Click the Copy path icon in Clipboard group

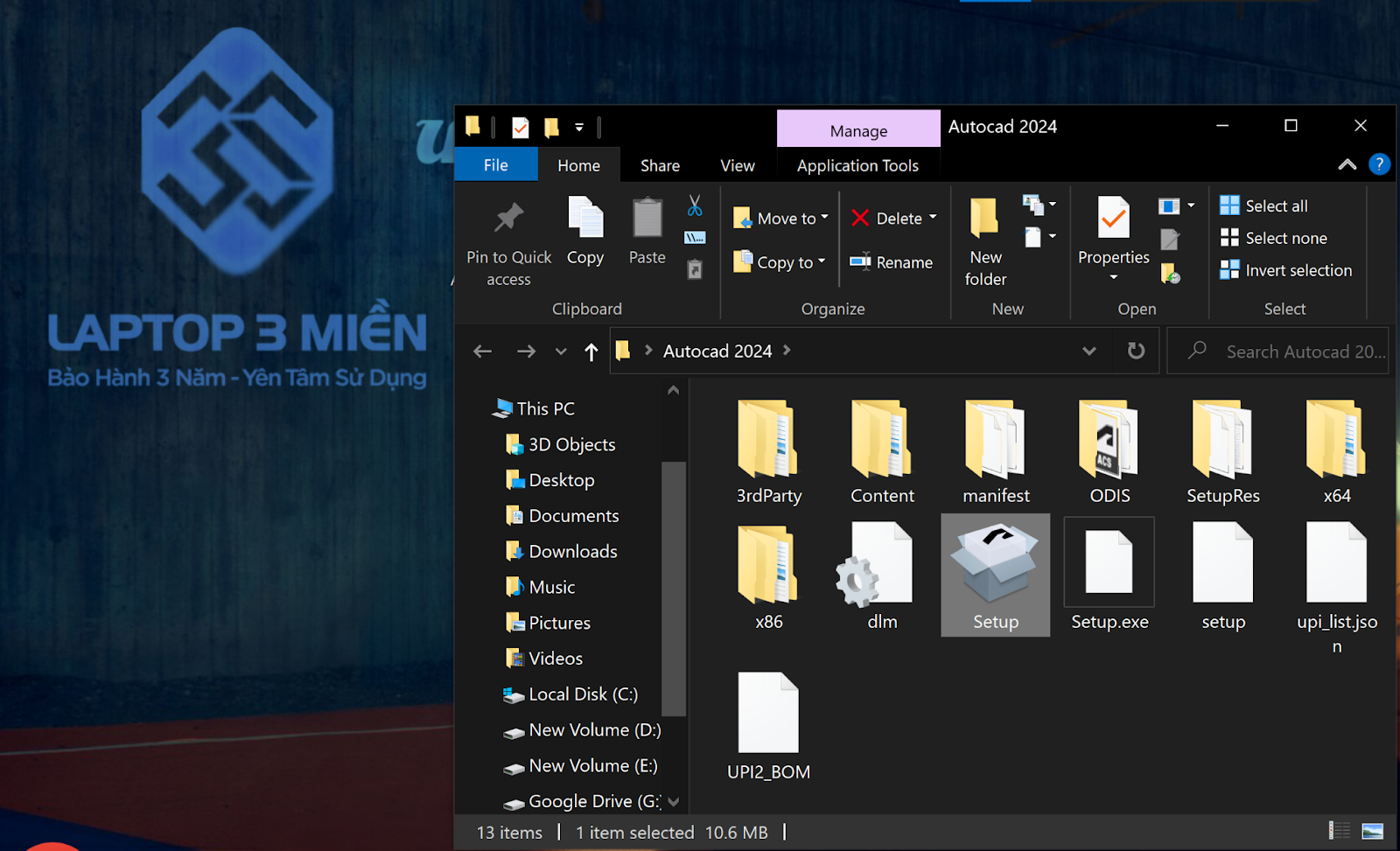point(695,238)
